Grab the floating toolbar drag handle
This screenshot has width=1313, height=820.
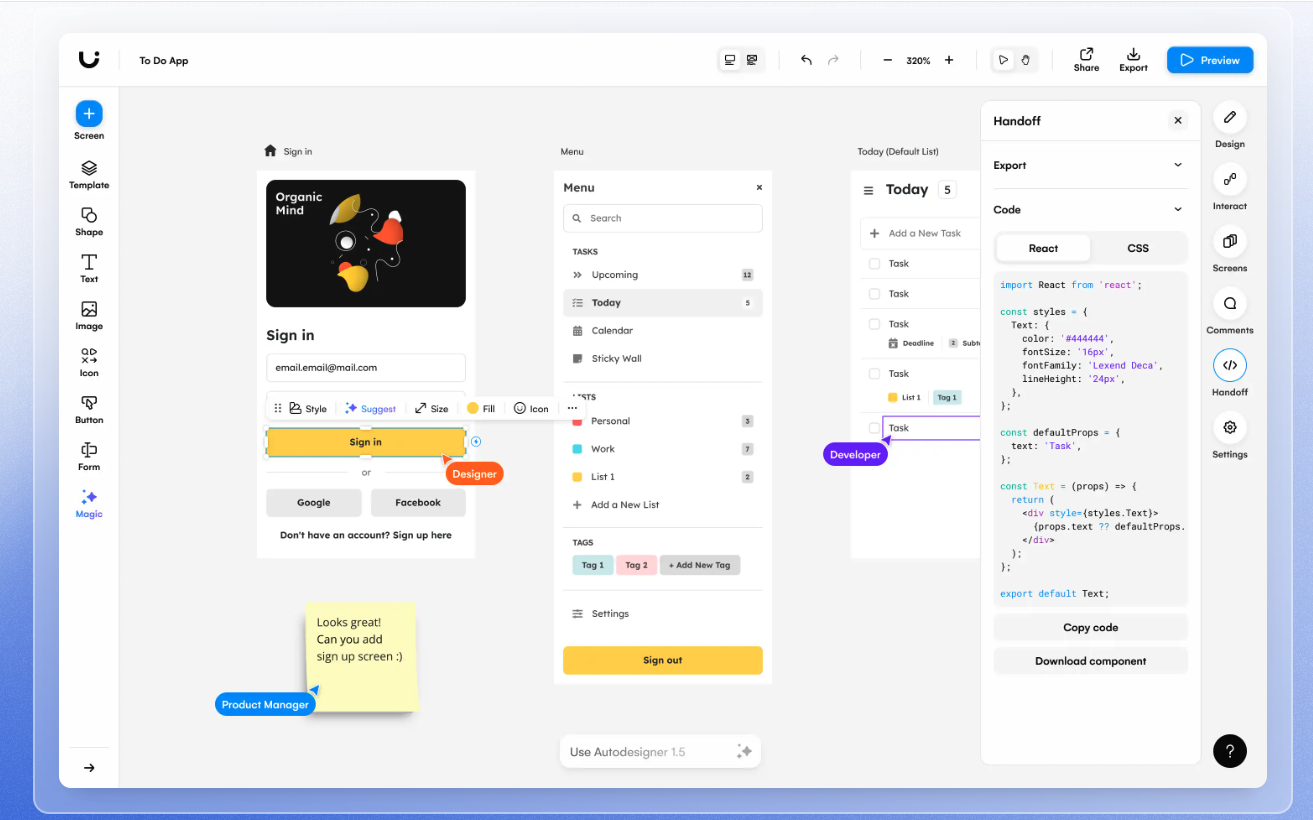click(x=278, y=408)
